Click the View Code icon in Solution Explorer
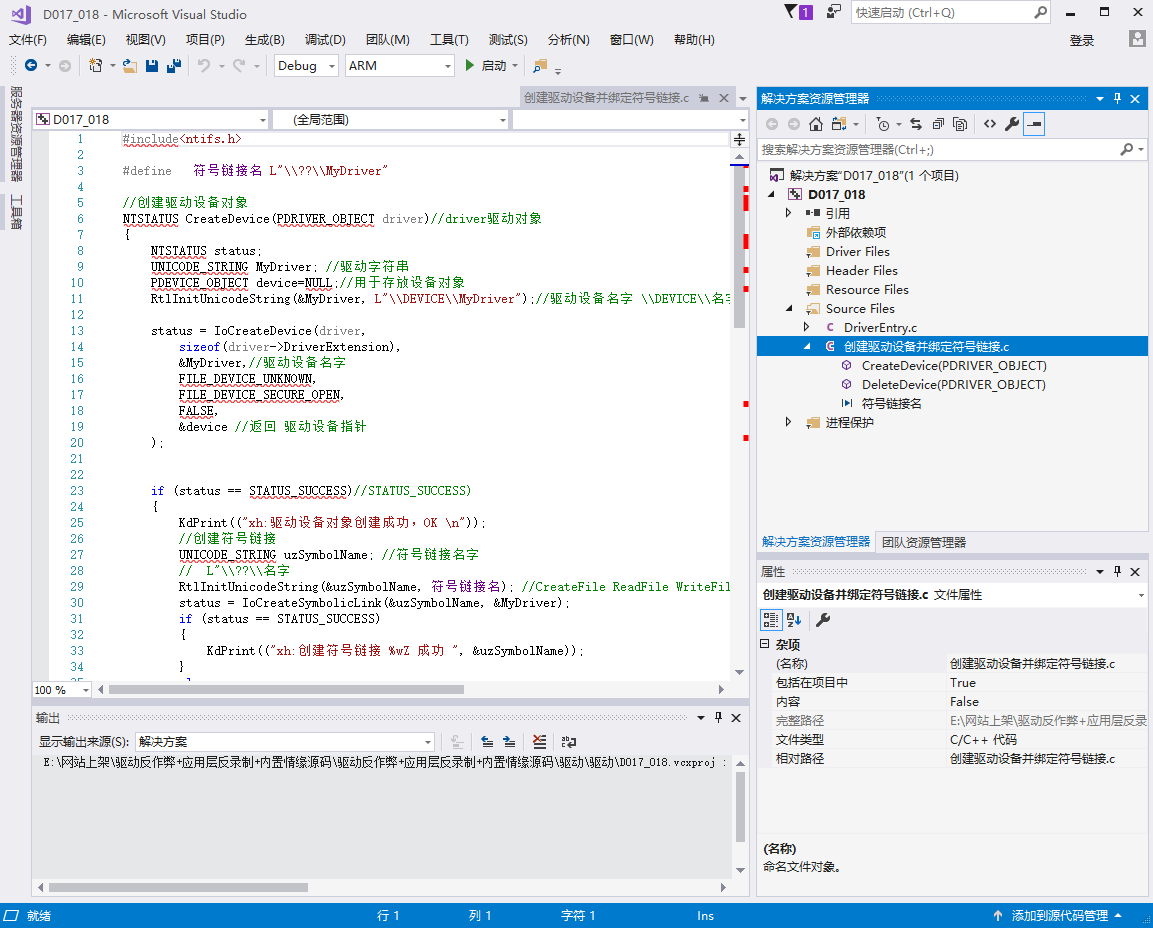Viewport: 1153px width, 928px height. pyautogui.click(x=989, y=124)
